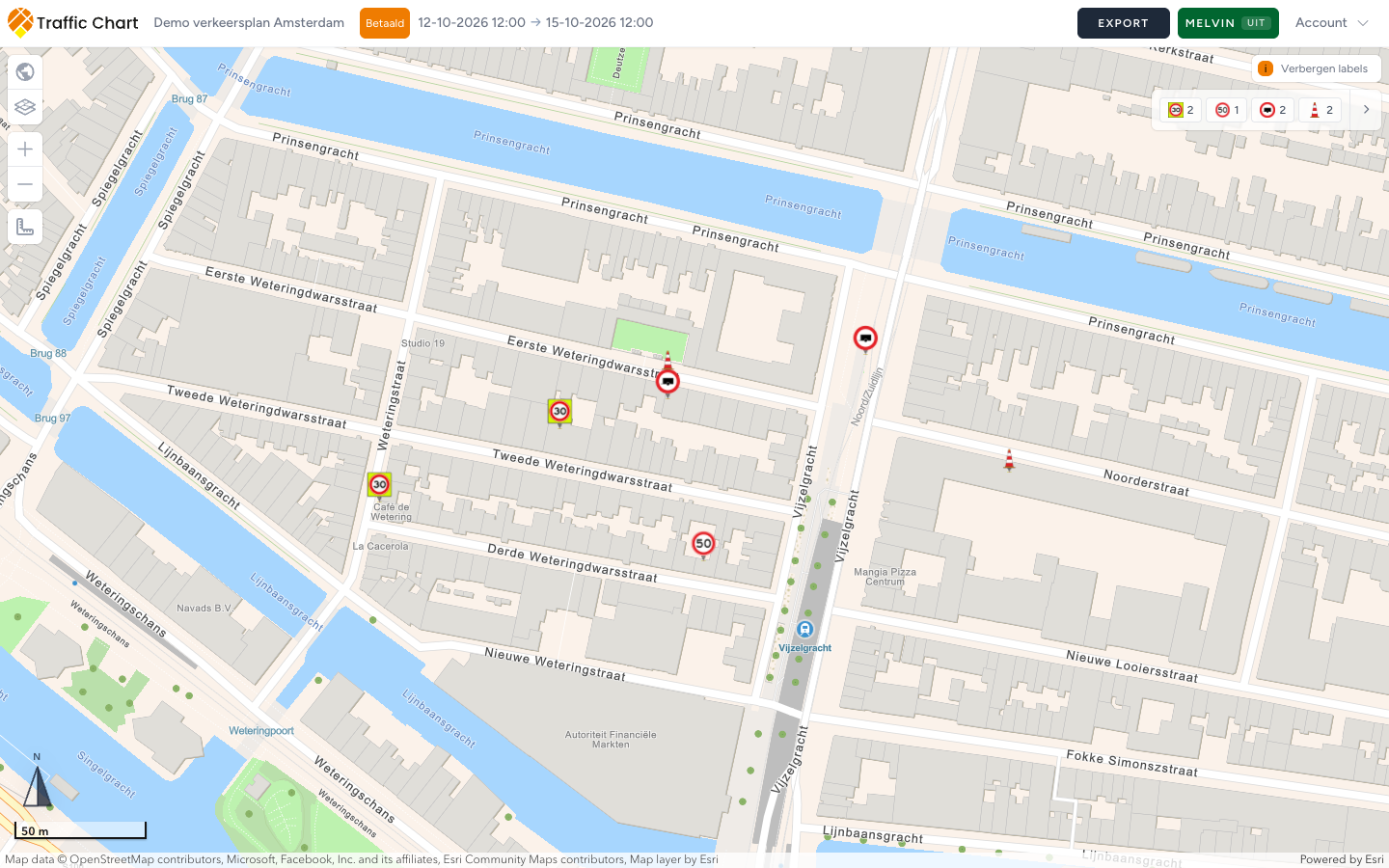This screenshot has width=1389, height=868.
Task: Select the 50 sign on Derde Weteringdwarsstraat
Action: click(704, 544)
